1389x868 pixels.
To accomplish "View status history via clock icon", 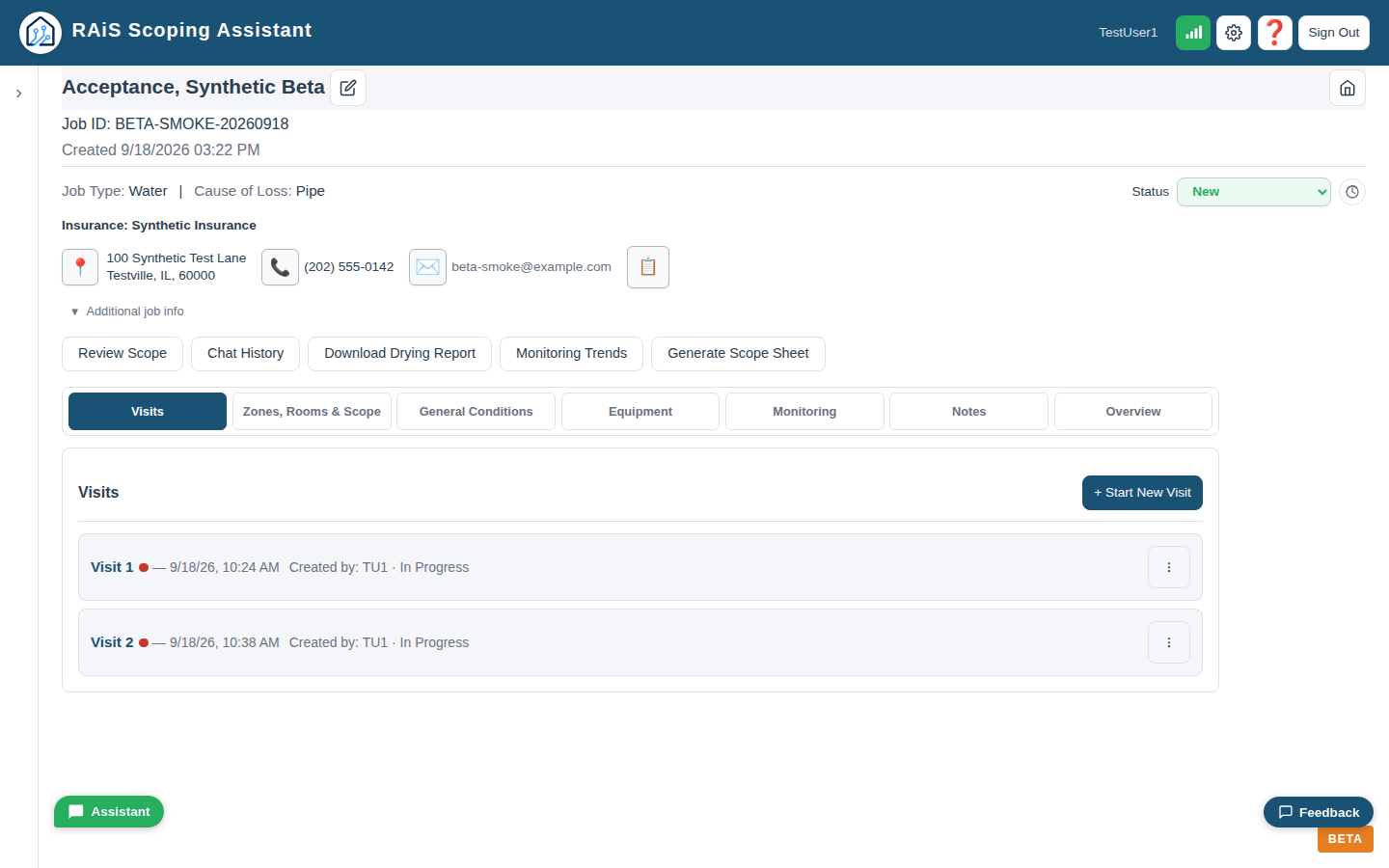I will [1352, 192].
